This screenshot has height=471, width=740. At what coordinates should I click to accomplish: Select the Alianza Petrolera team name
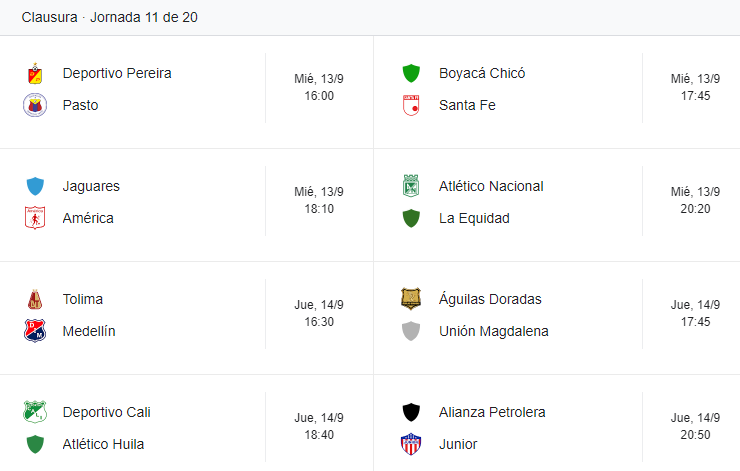492,412
